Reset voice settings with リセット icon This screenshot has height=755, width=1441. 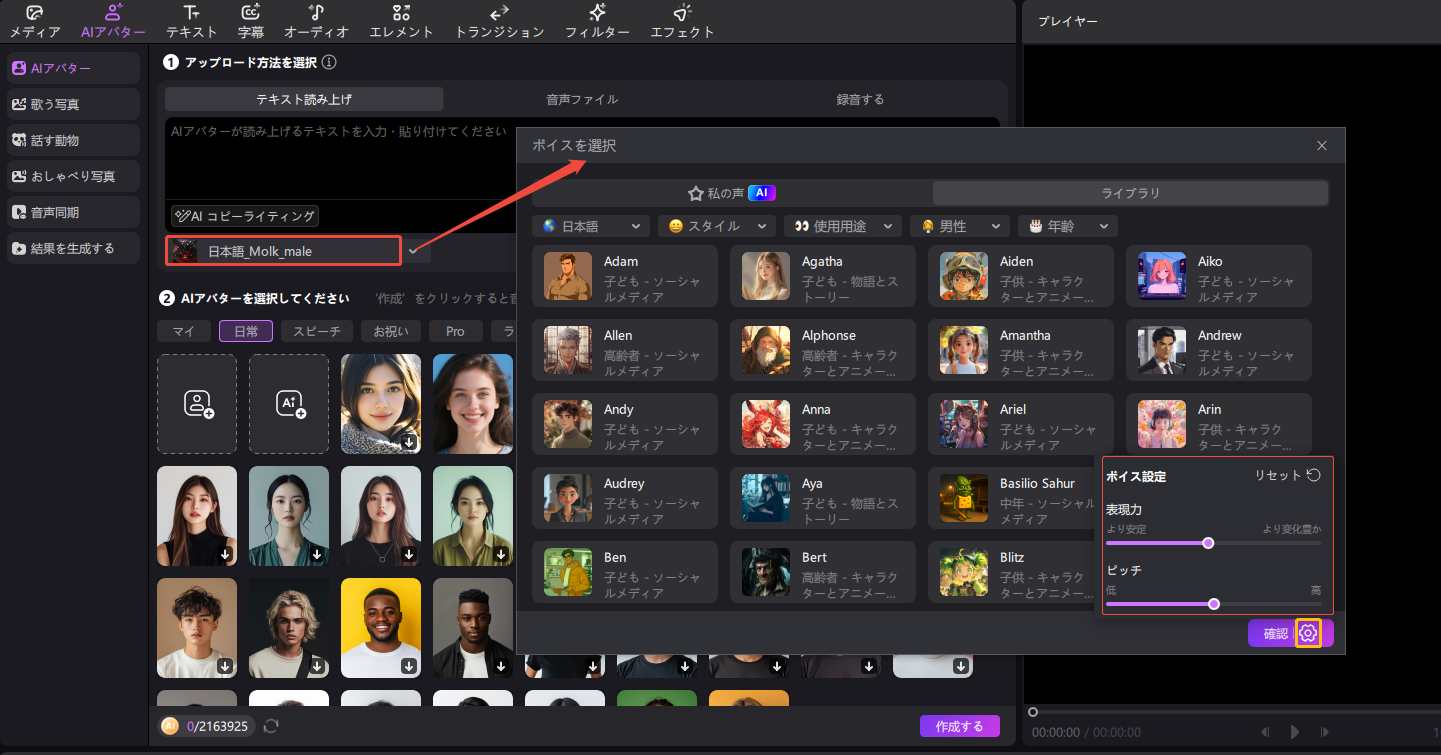click(x=1314, y=476)
